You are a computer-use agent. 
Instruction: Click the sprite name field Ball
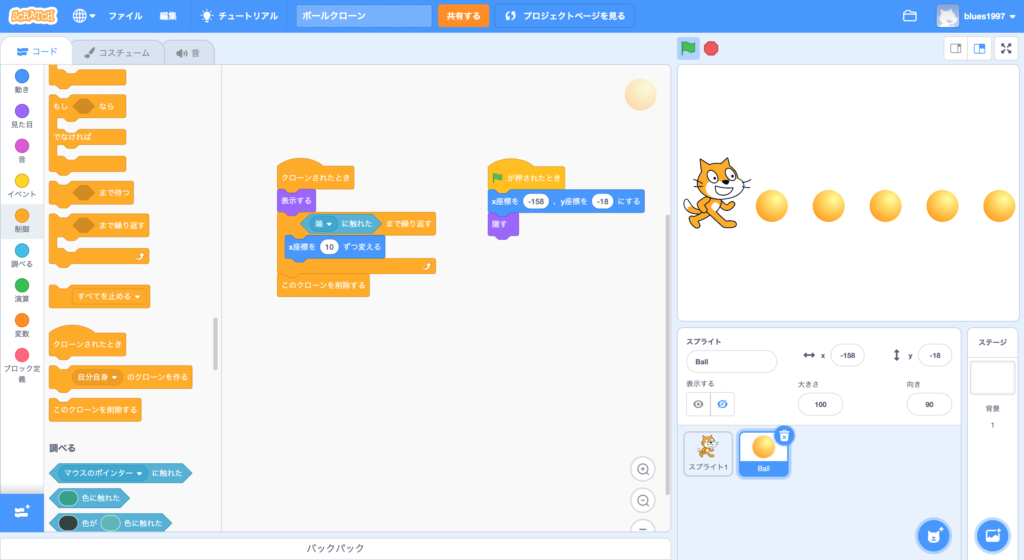tap(731, 362)
